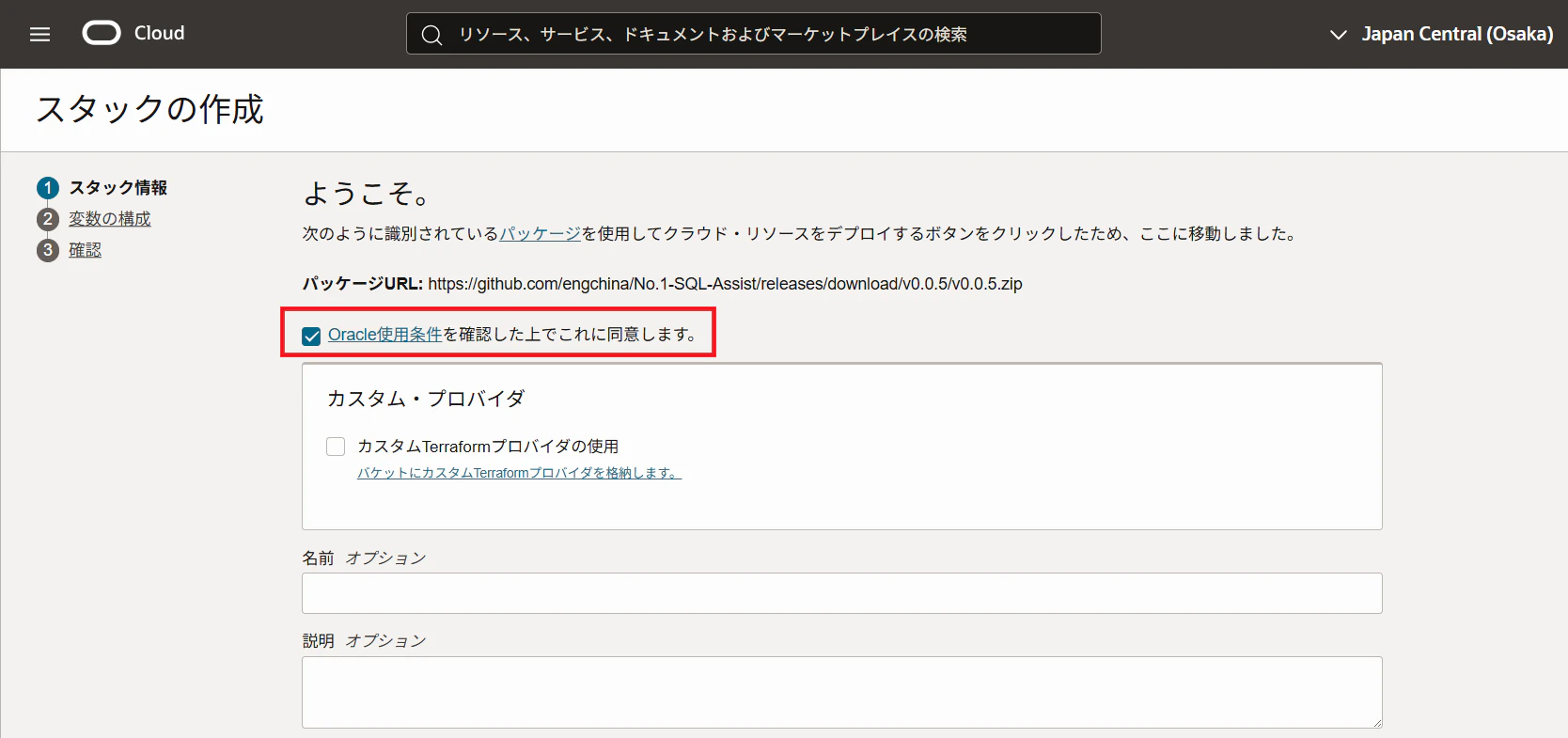Click the ようこそ。 heading
This screenshot has width=1568, height=738.
368,194
